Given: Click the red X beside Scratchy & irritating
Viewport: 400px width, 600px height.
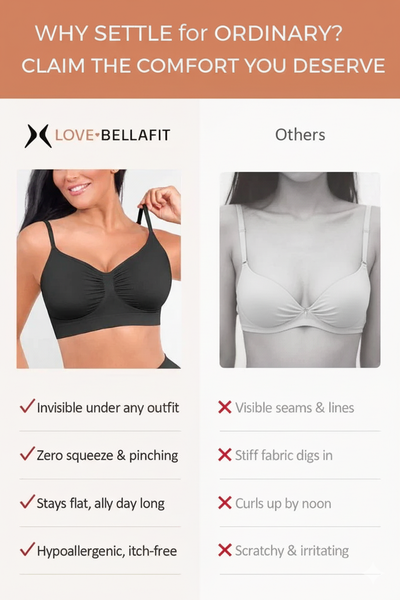Looking at the screenshot, I should [225, 550].
